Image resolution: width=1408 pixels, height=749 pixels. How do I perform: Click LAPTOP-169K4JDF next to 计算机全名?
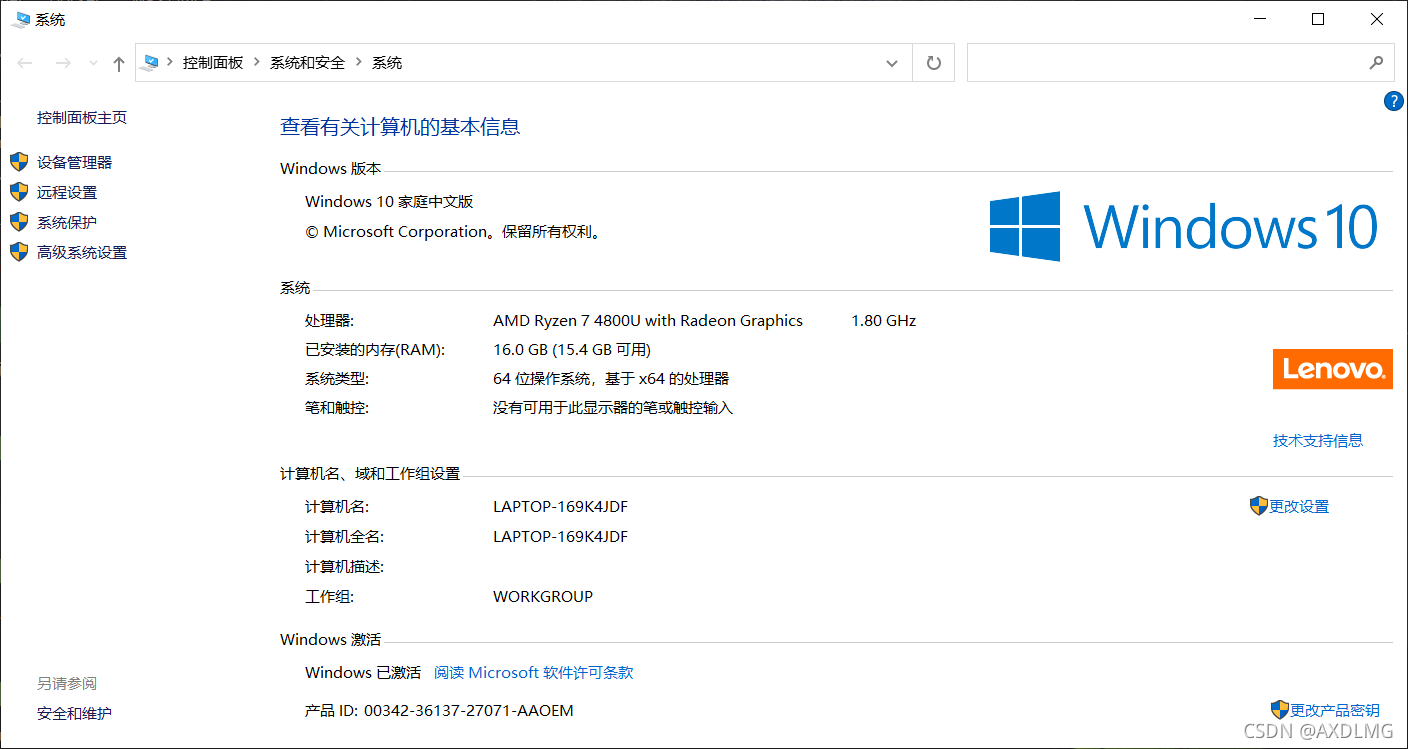point(560,537)
